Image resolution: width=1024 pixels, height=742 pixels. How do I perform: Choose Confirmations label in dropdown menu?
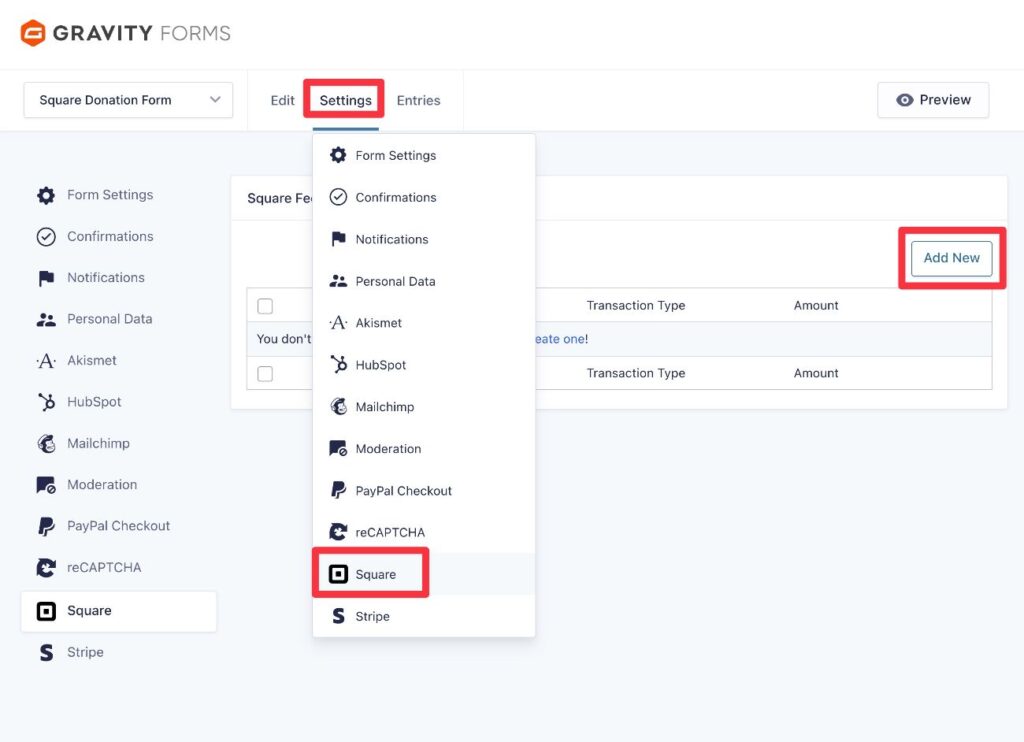[396, 197]
